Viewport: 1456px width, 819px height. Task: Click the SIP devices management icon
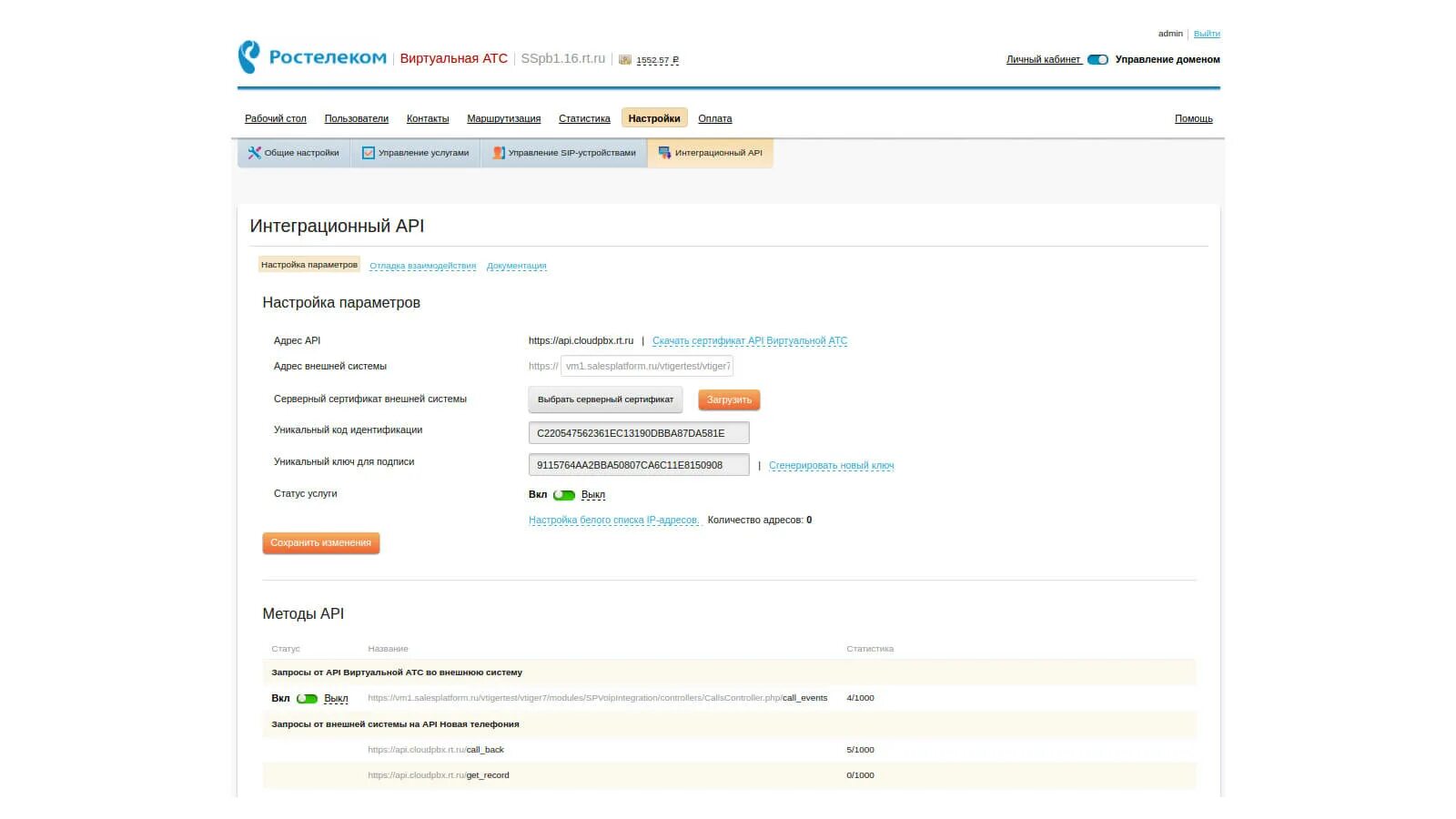[499, 153]
